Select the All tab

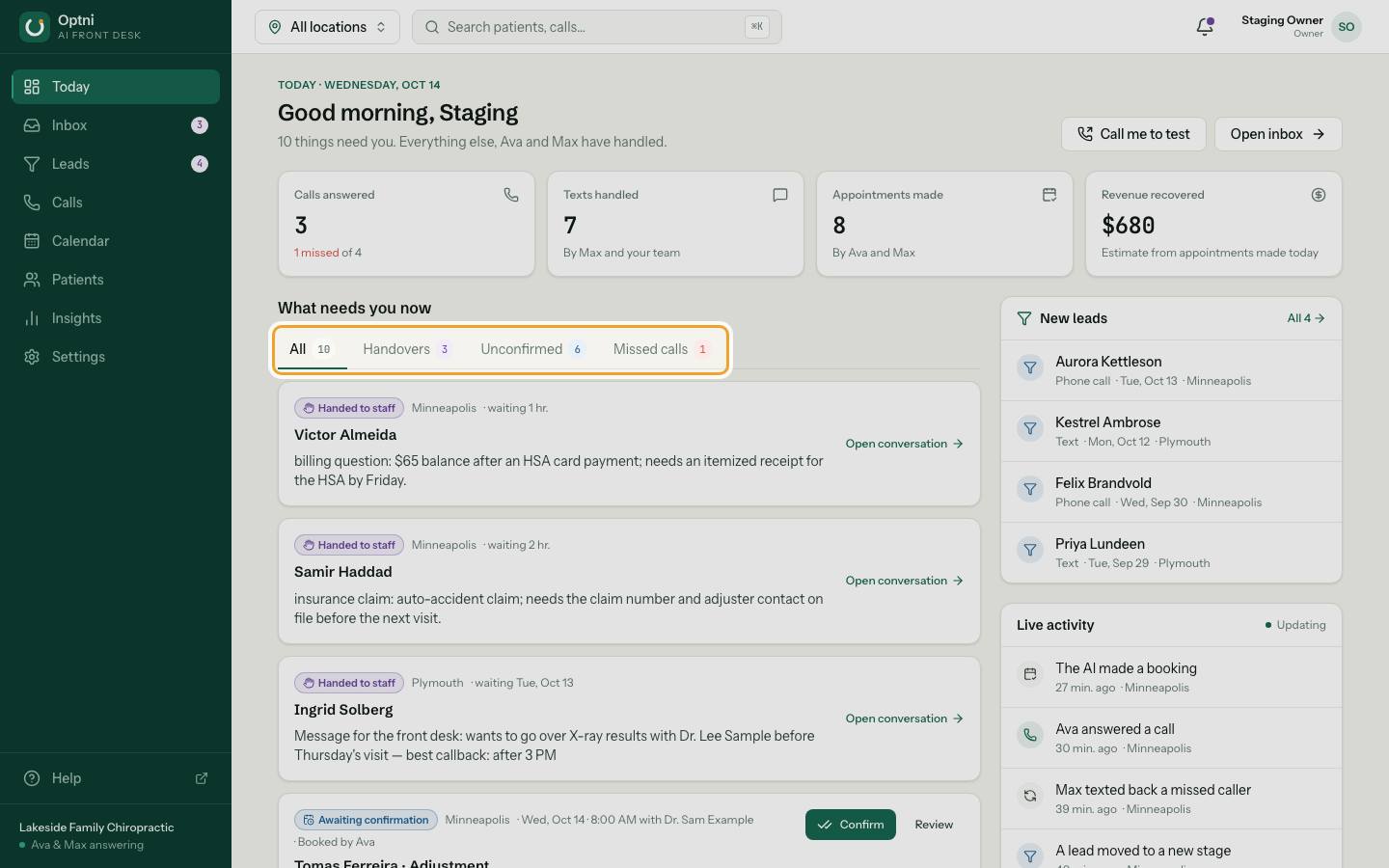click(311, 349)
